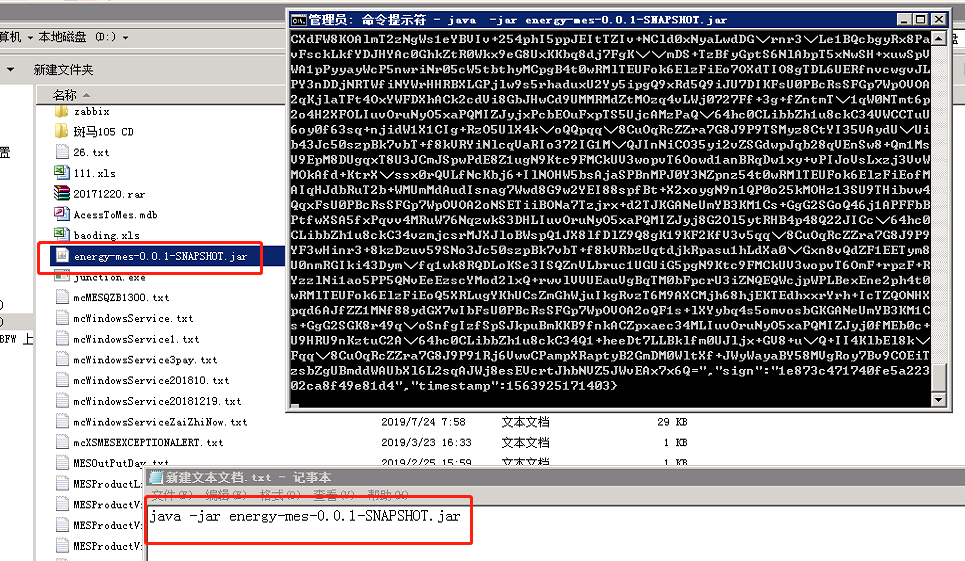Select the MESOutPutDay.txt file icon
Viewport: 965px width, 561px height.
(62, 463)
